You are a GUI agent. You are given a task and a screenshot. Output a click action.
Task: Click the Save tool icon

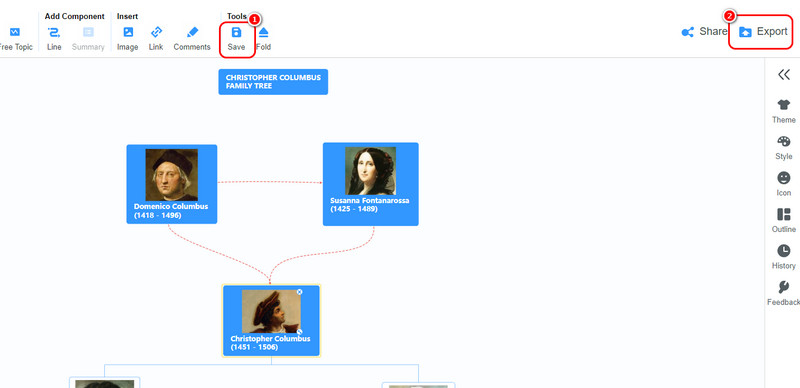pos(236,33)
